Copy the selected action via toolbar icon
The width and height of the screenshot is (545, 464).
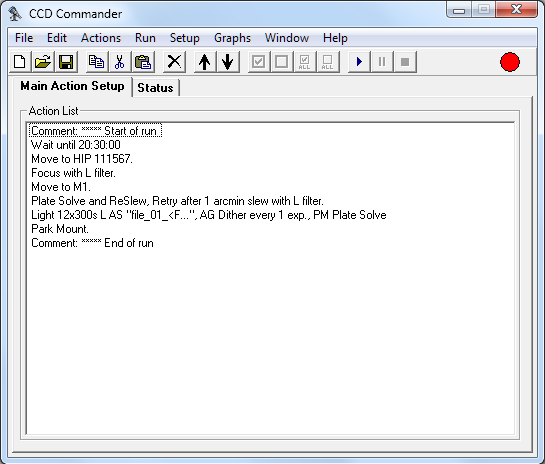pyautogui.click(x=97, y=62)
